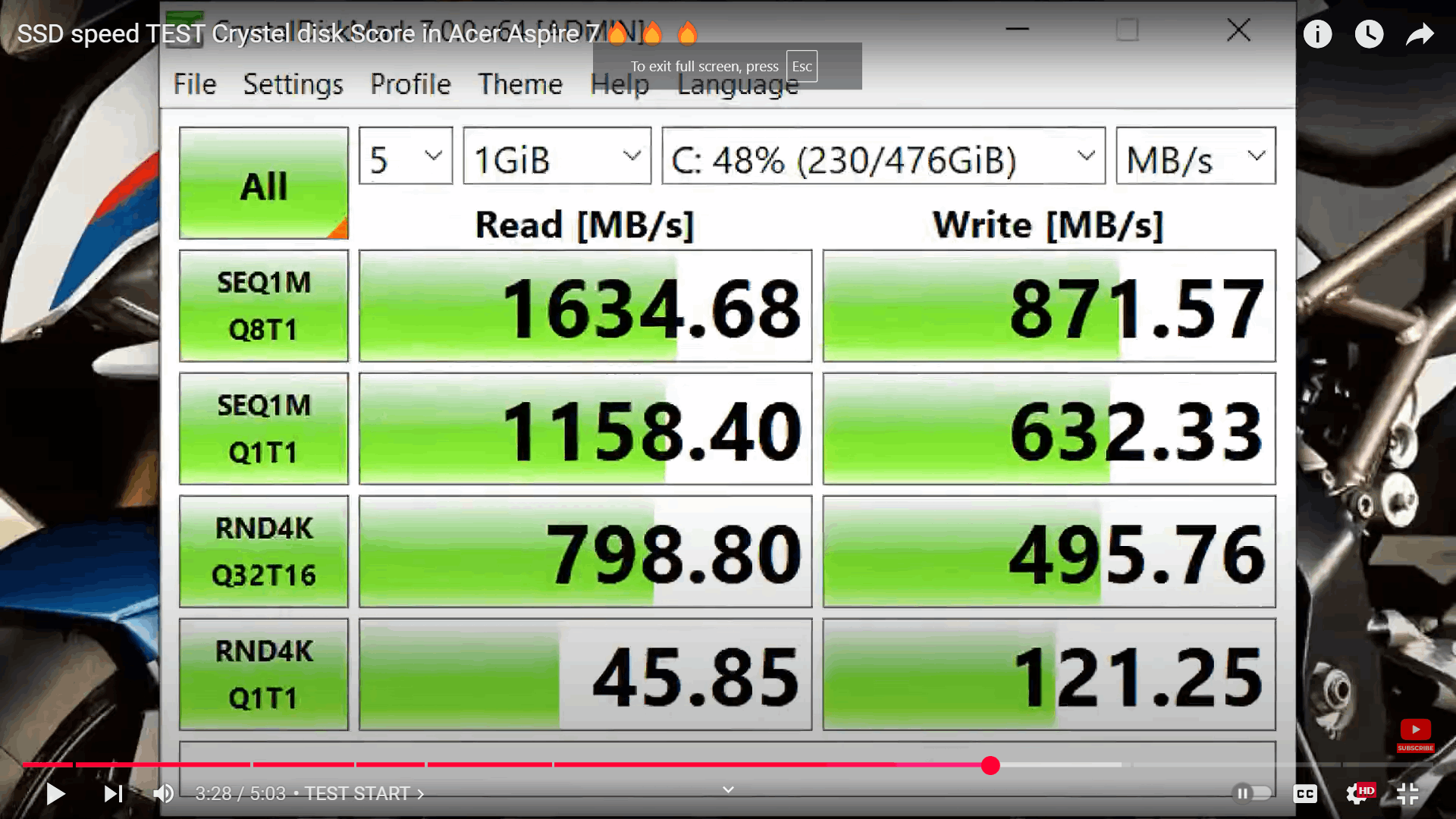This screenshot has height=819, width=1456.
Task: Mute the video volume
Action: (163, 793)
